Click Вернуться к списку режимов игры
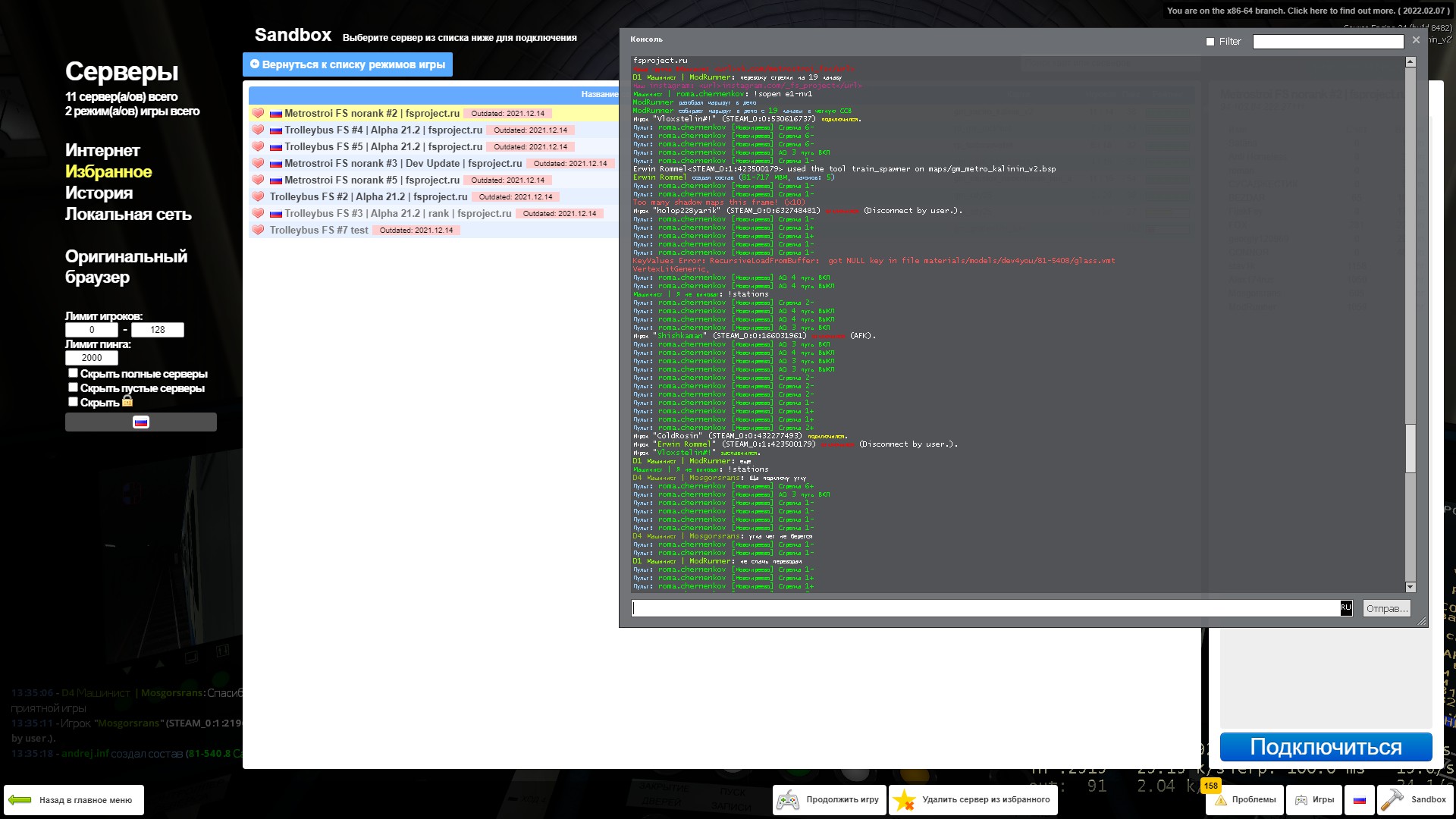 347,64
